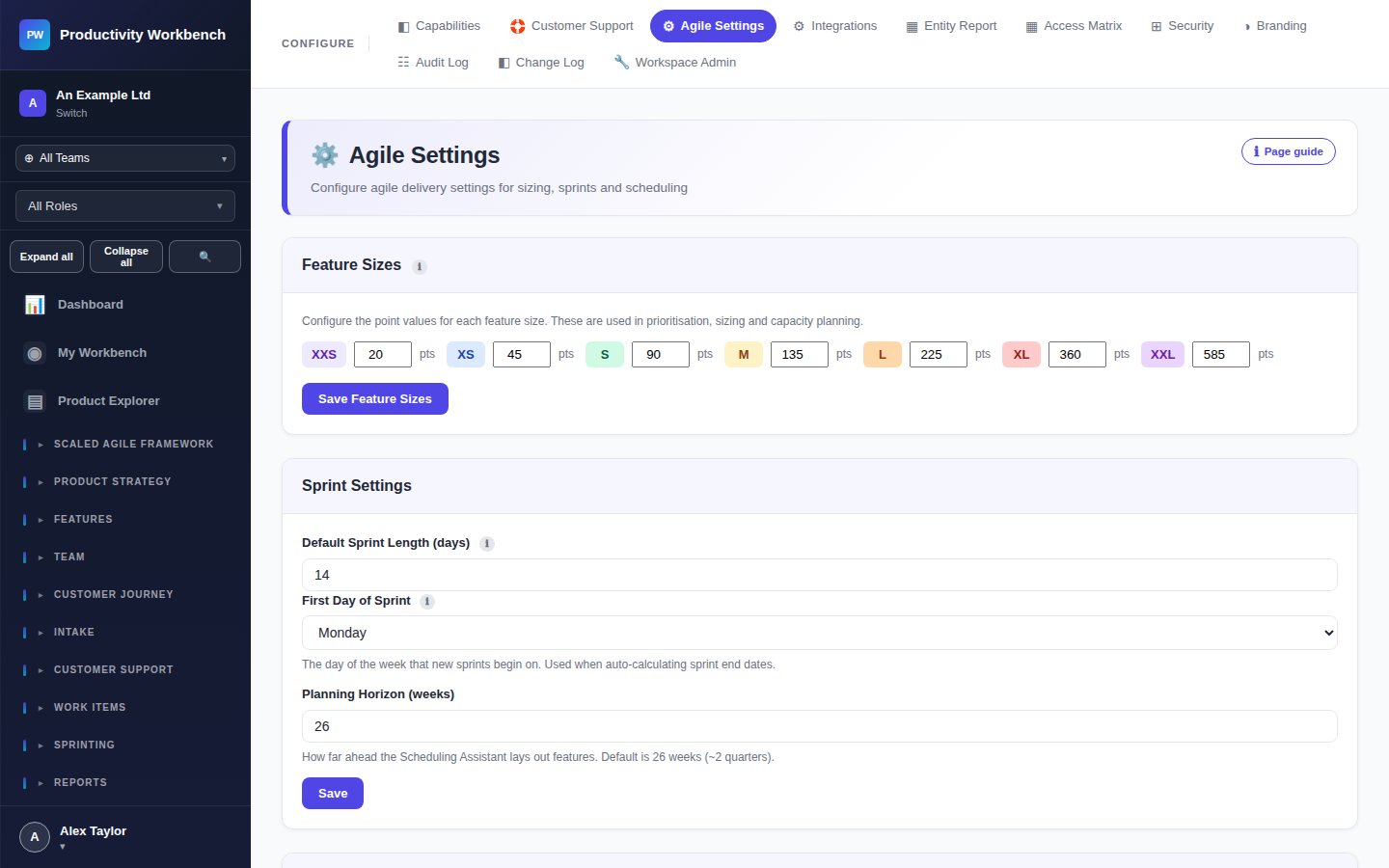Open the All Roles dropdown
The width and height of the screenshot is (1389, 868).
(125, 206)
